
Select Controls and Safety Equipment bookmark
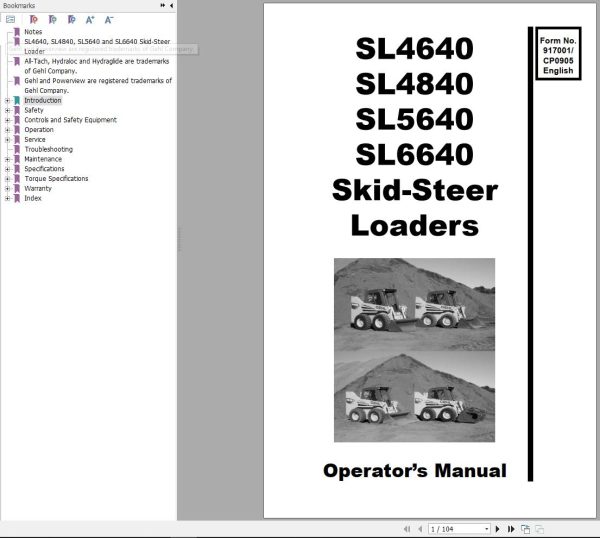[x=70, y=120]
